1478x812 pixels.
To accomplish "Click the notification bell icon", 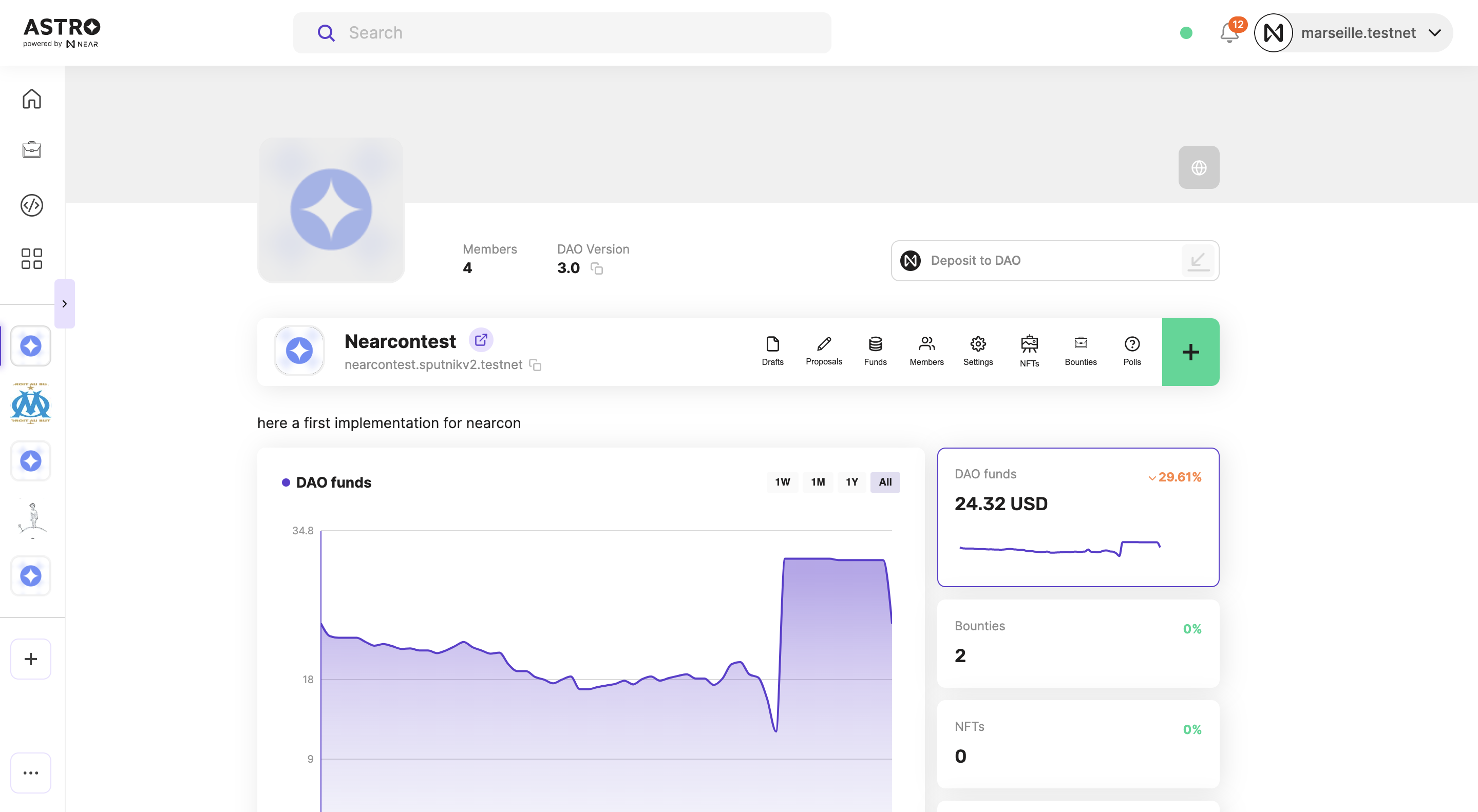I will (x=1229, y=33).
